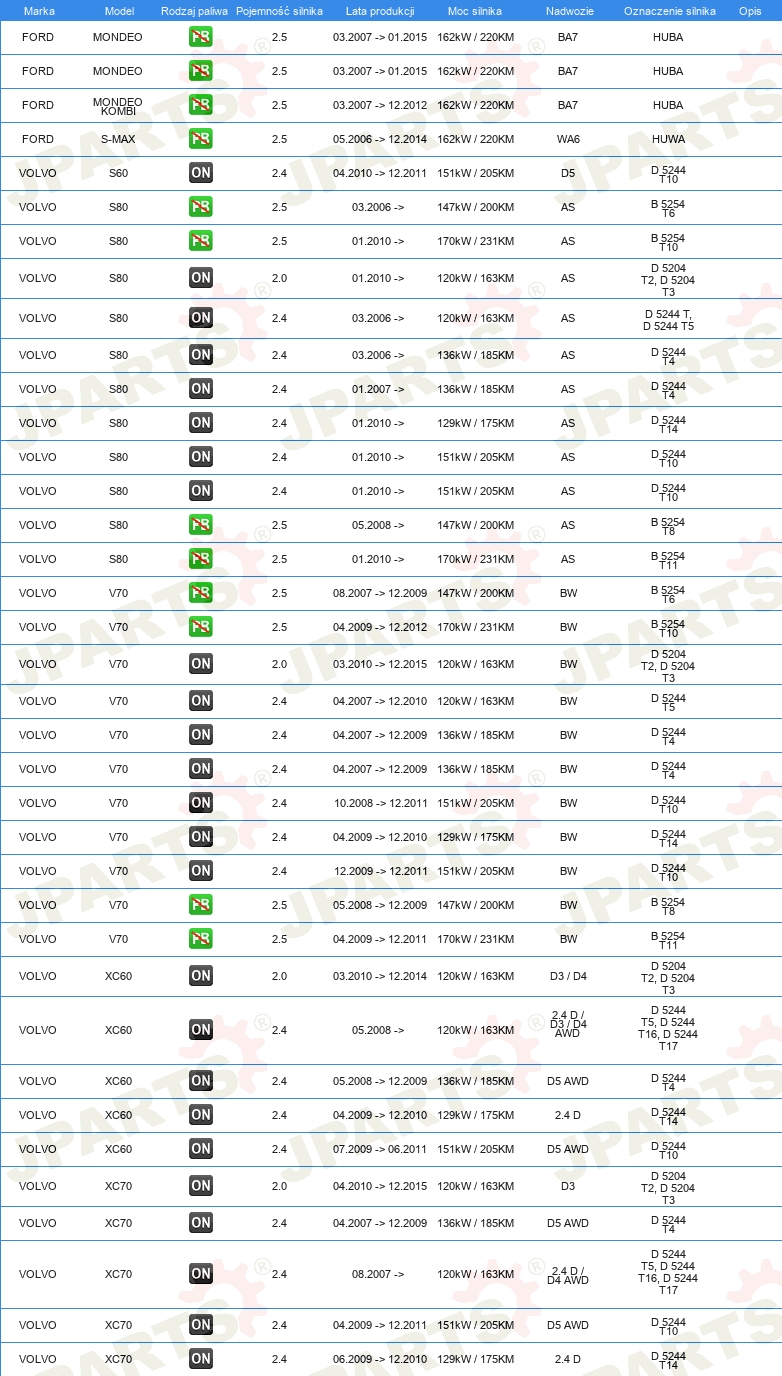Click ON icon in V70 04.2007 -> 12.2010 row
The image size is (782, 1376).
coord(201,701)
